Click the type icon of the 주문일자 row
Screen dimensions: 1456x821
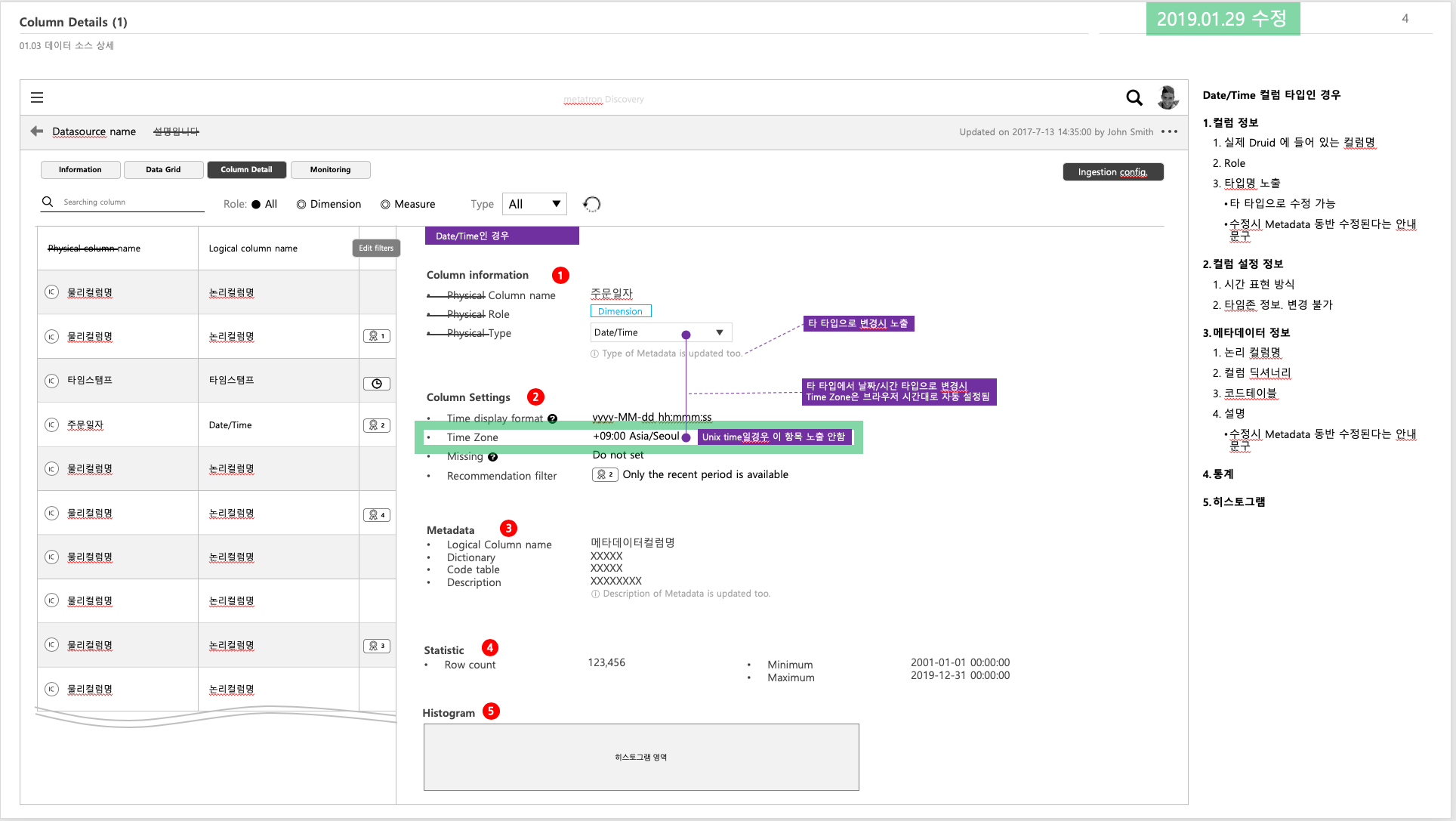(x=51, y=424)
